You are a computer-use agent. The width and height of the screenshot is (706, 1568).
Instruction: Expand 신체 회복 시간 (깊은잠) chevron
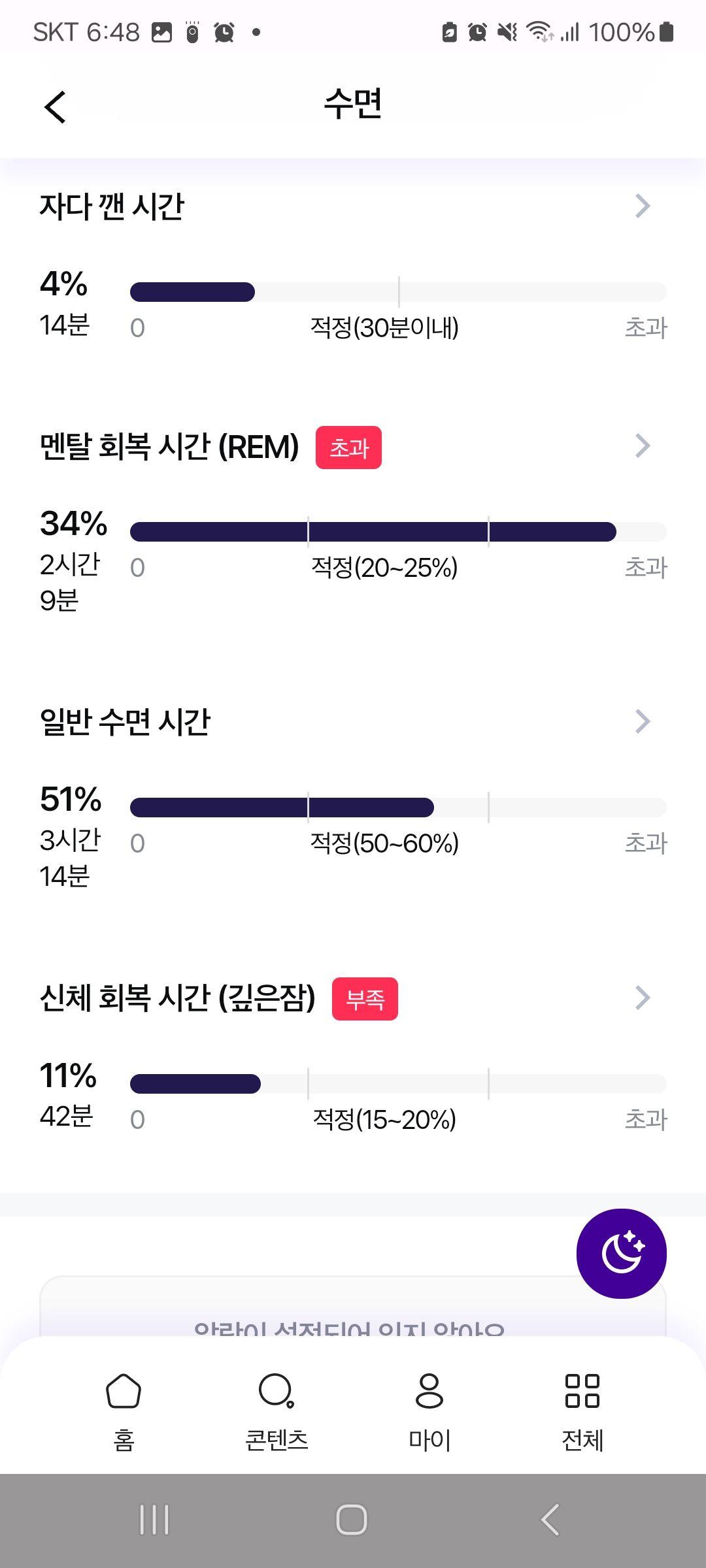tap(643, 998)
